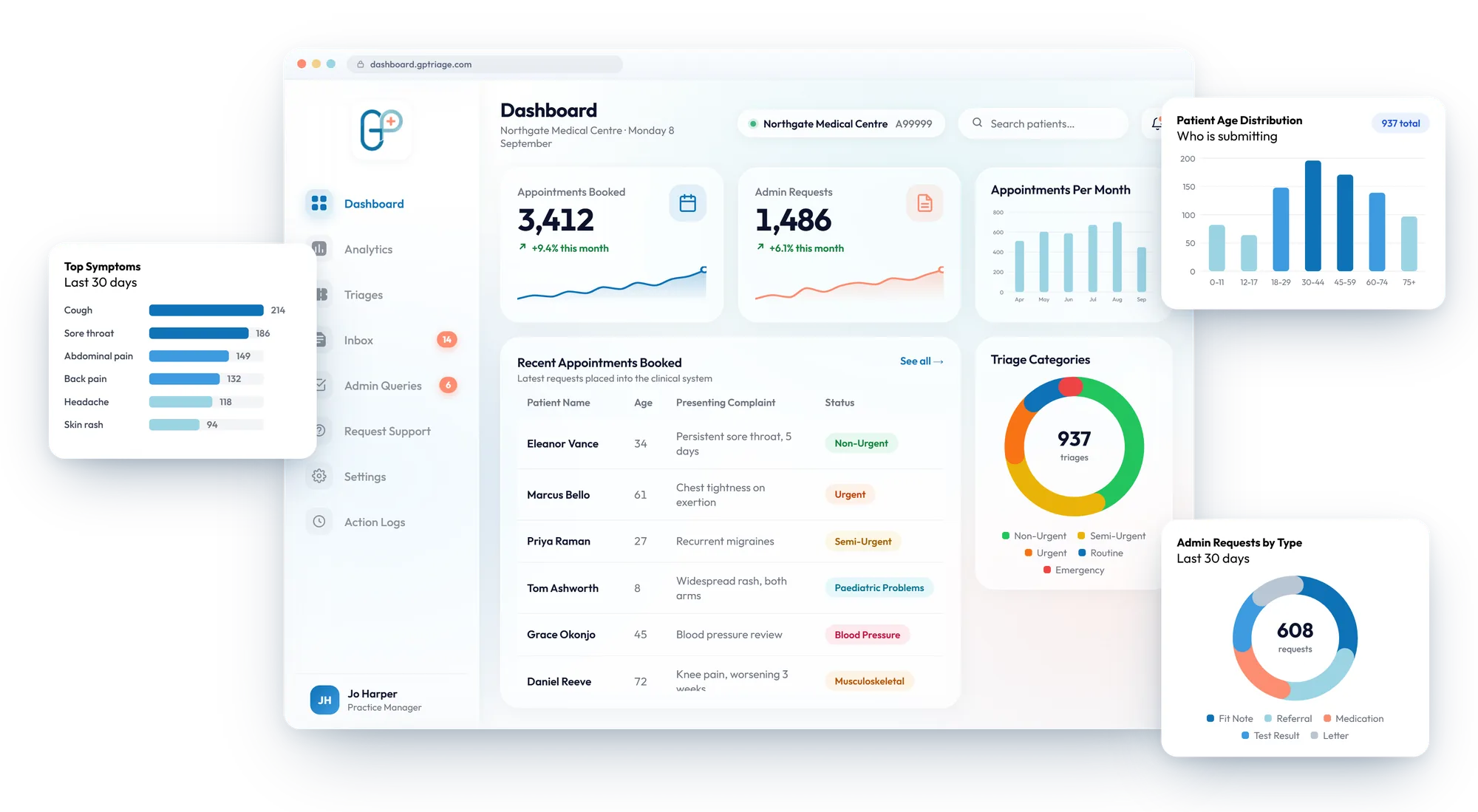Click the Skin rash bar in Top Symptoms
Viewport: 1478px width, 812px height.
click(x=174, y=425)
